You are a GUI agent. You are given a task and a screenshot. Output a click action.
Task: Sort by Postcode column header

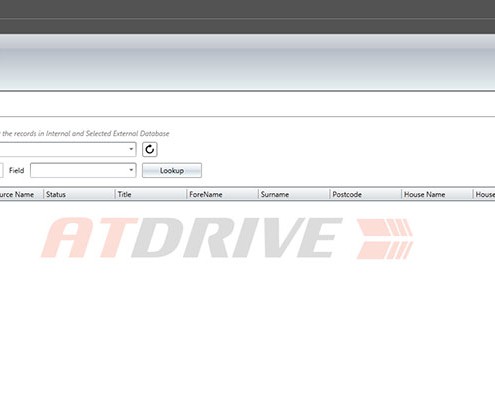pyautogui.click(x=366, y=194)
